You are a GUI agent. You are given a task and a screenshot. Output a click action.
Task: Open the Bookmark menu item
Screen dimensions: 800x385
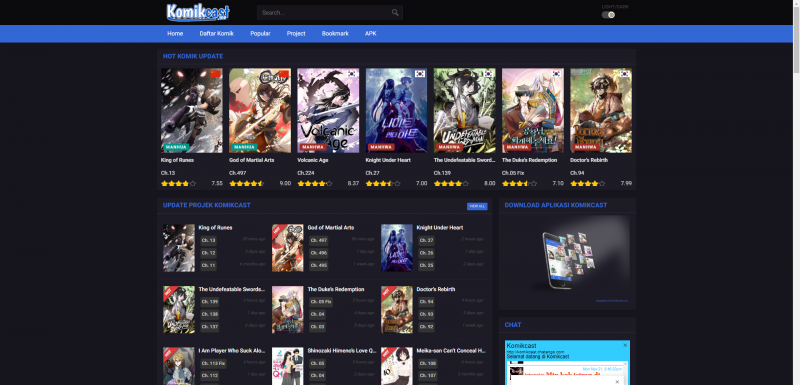click(335, 34)
